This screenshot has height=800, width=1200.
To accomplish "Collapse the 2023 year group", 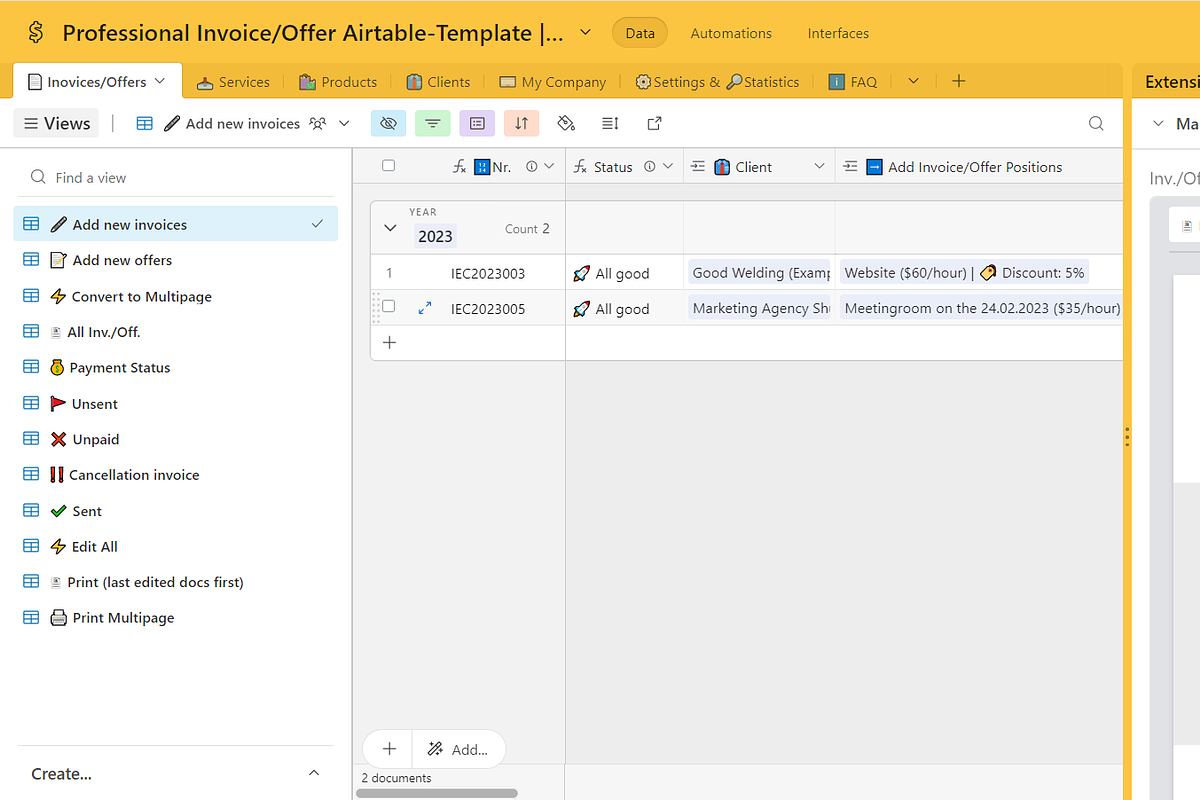I will [x=391, y=228].
